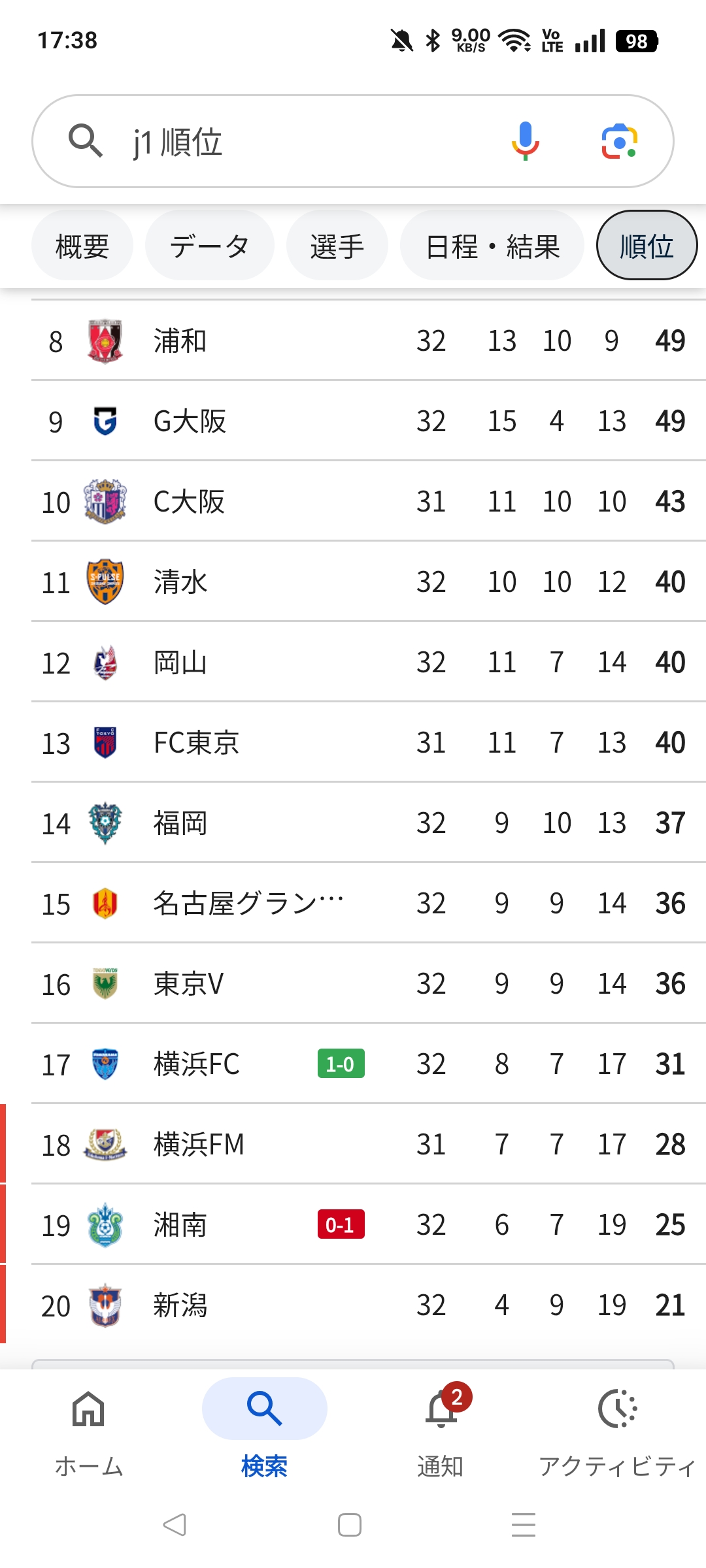Screen dimensions: 706x1568
Task: Open the 選手 tab
Action: [337, 246]
